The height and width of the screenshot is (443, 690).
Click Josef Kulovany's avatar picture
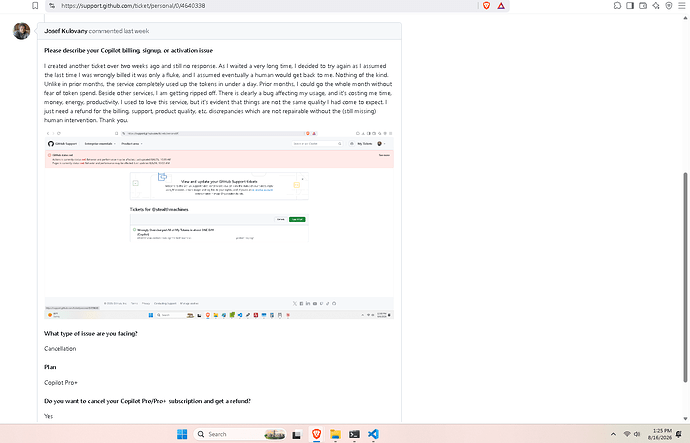point(22,31)
